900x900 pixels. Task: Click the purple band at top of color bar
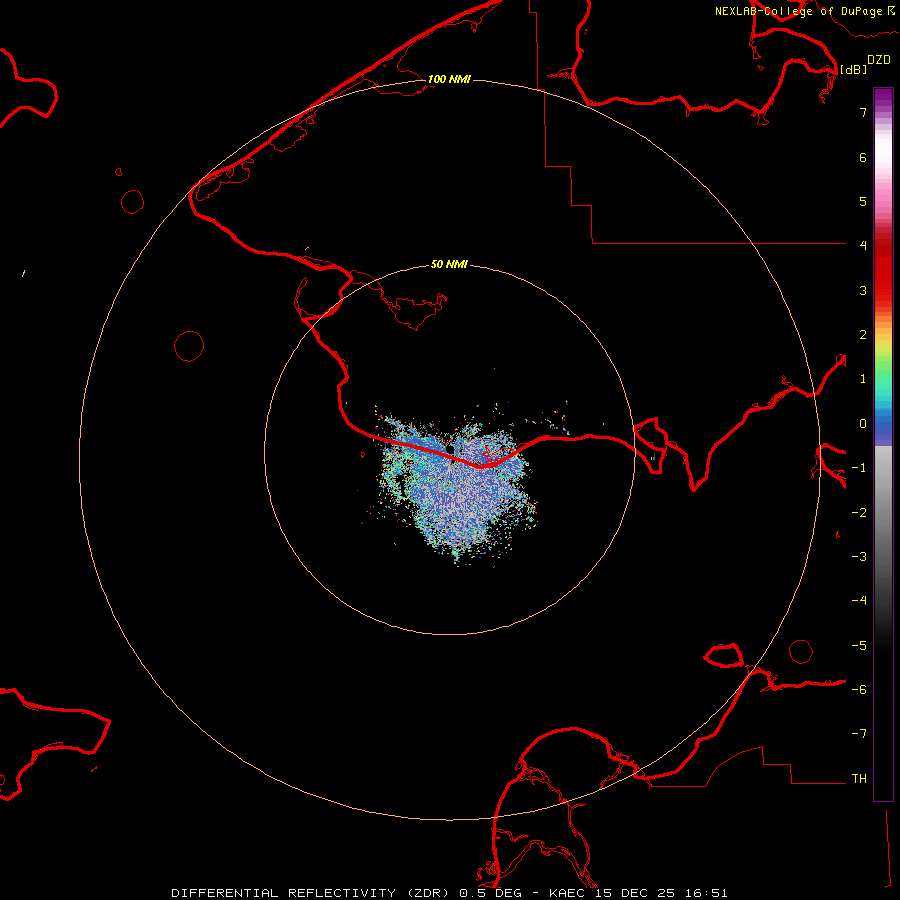pyautogui.click(x=883, y=99)
